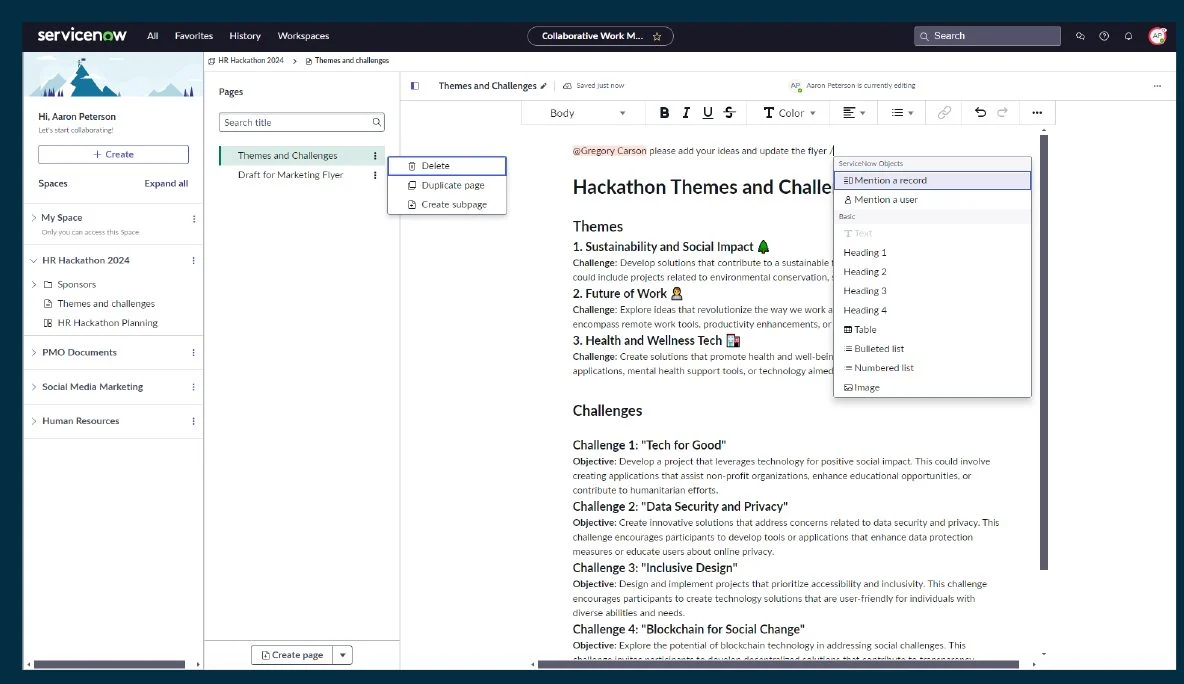Choose Create subpage from context menu
The width and height of the screenshot is (1184, 684).
(447, 205)
